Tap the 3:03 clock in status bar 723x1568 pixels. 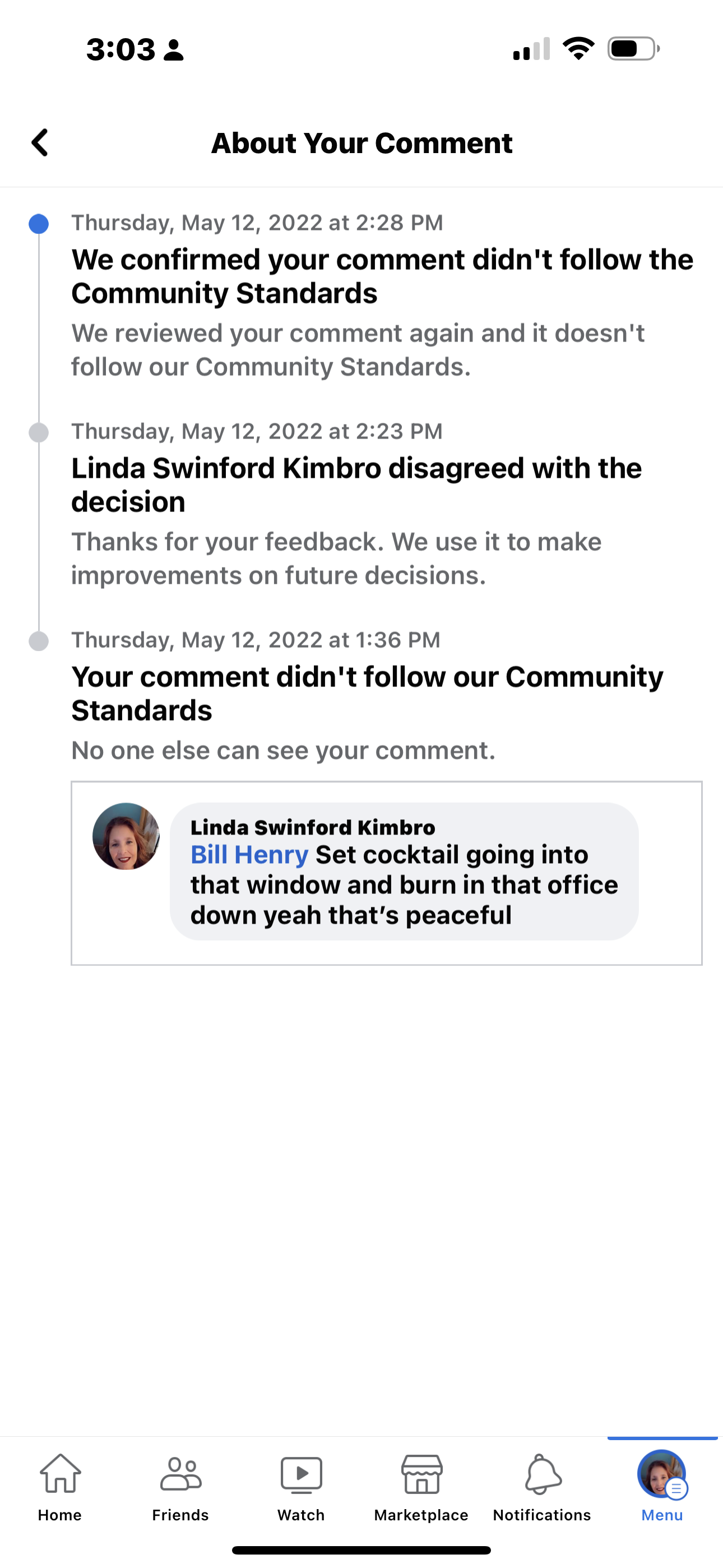(x=122, y=50)
